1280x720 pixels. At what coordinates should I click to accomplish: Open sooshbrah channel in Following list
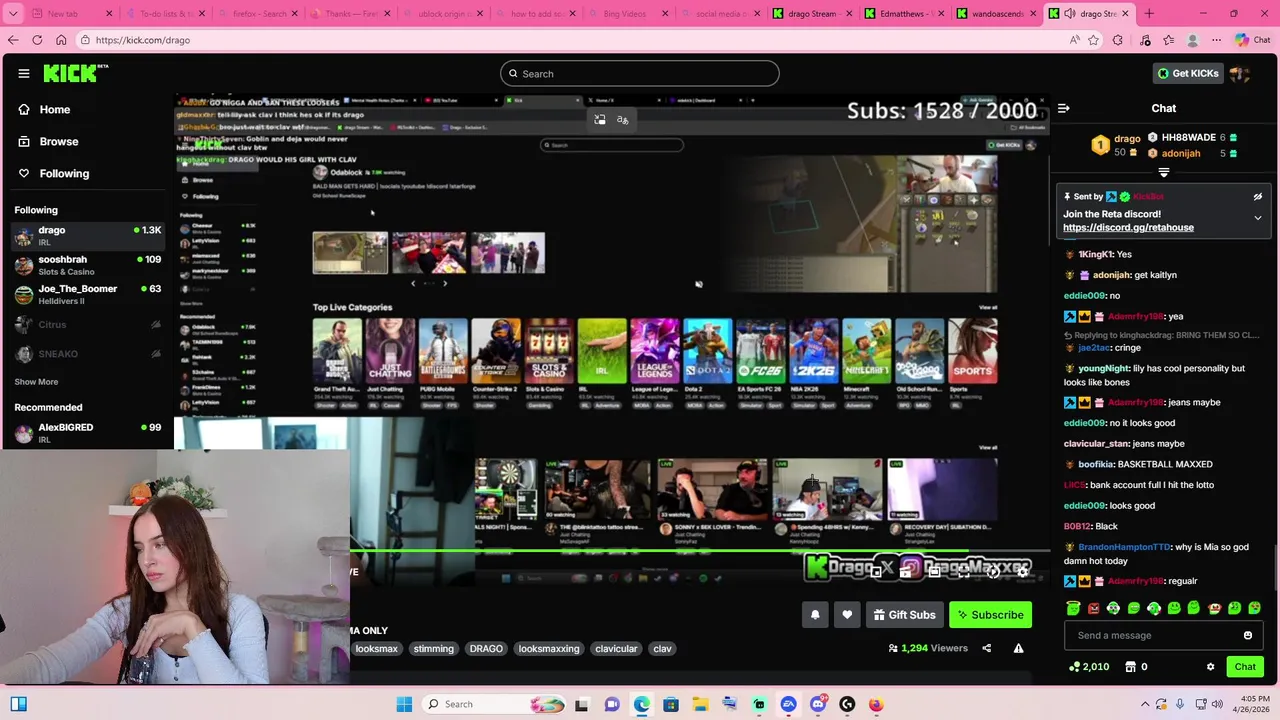click(x=88, y=265)
